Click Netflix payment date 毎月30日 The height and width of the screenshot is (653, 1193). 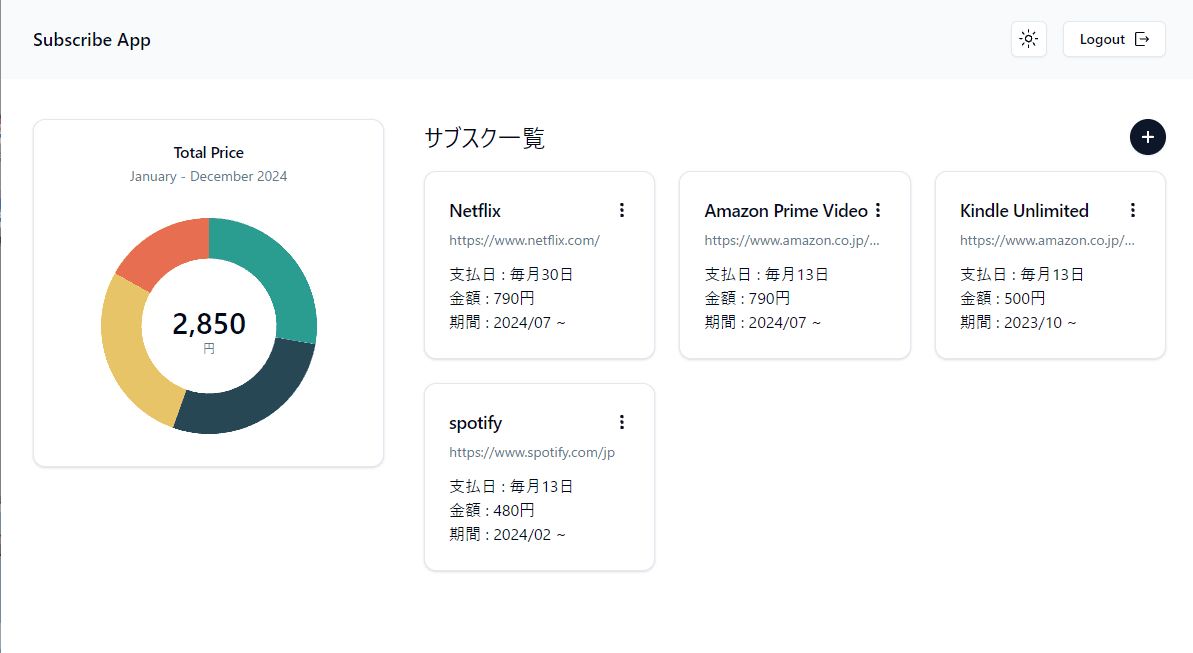click(x=541, y=275)
